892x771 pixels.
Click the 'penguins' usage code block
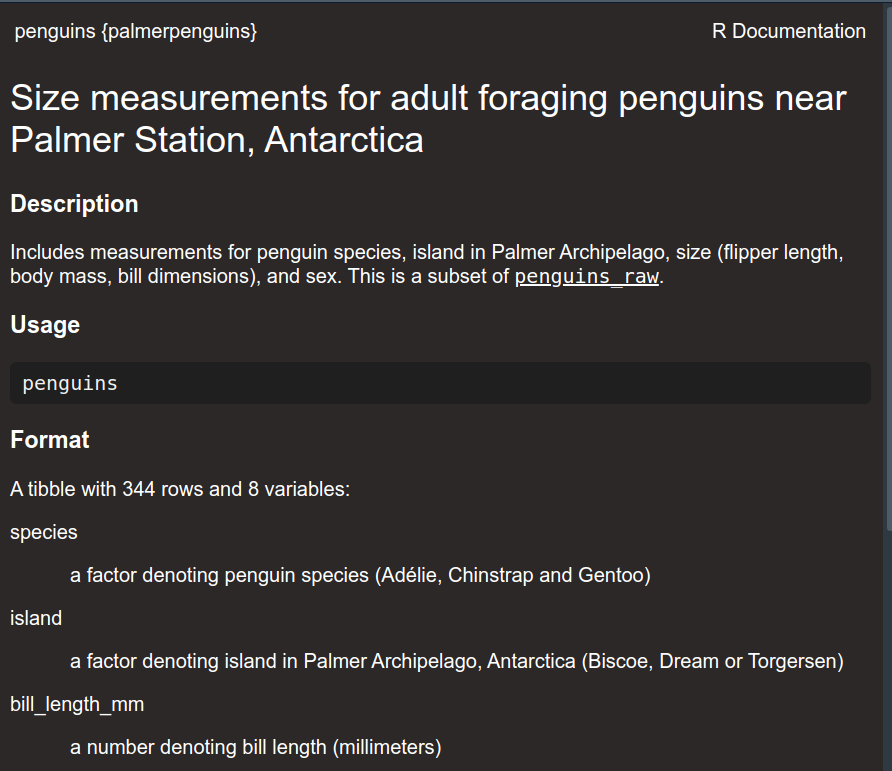(x=440, y=383)
